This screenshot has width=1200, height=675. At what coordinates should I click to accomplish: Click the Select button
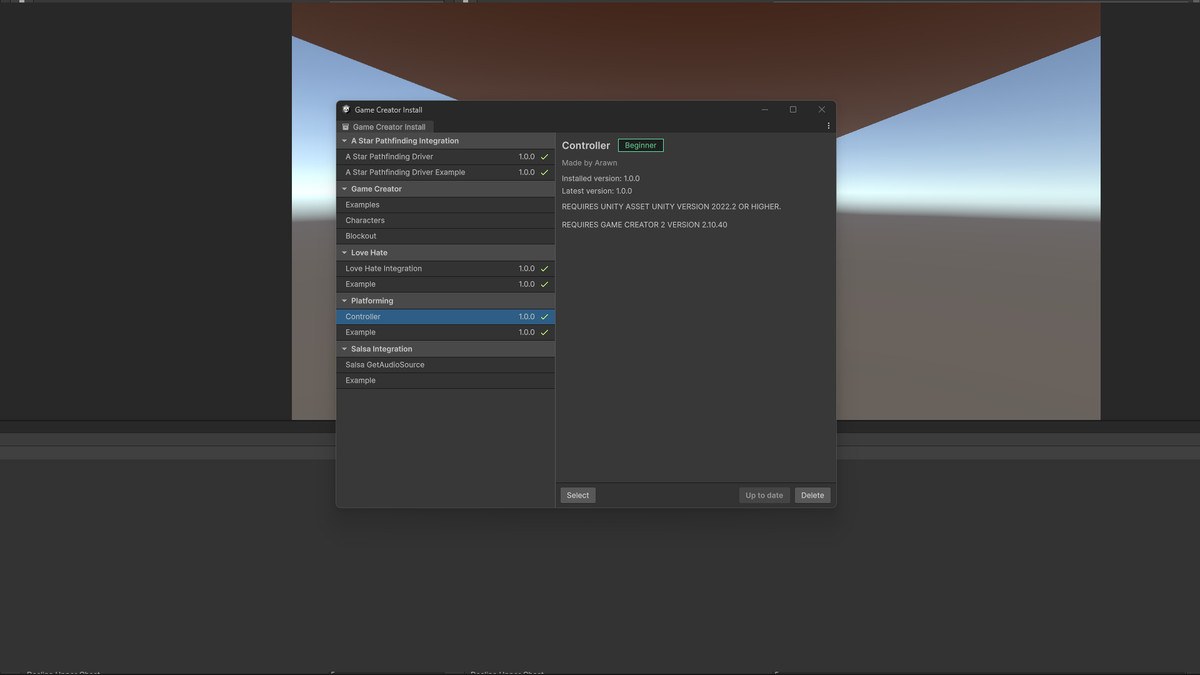tap(578, 495)
